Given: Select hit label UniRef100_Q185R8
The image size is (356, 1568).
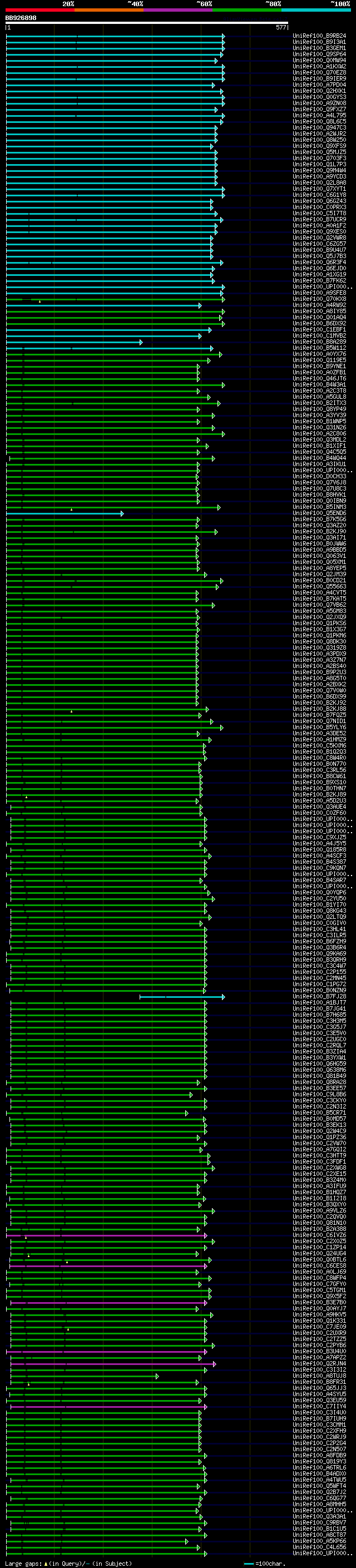Looking at the screenshot, I should [x=319, y=850].
